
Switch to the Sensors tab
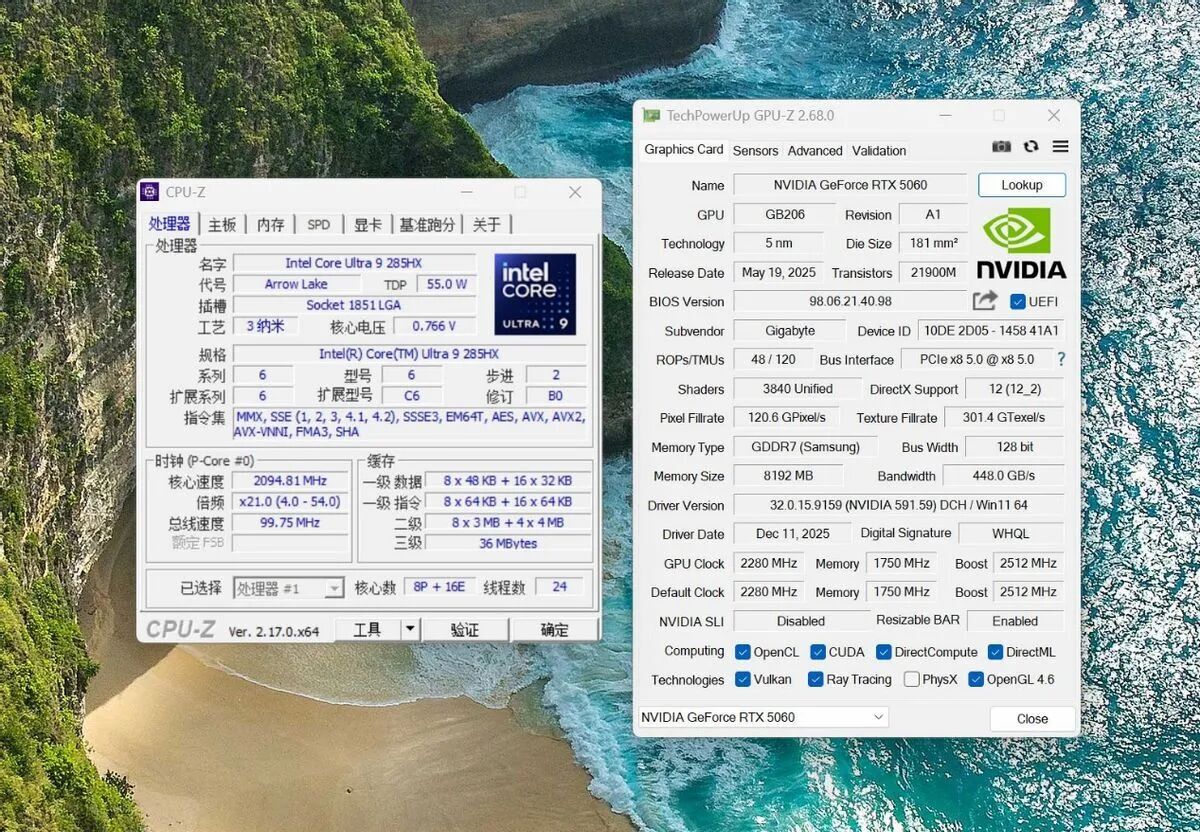755,151
